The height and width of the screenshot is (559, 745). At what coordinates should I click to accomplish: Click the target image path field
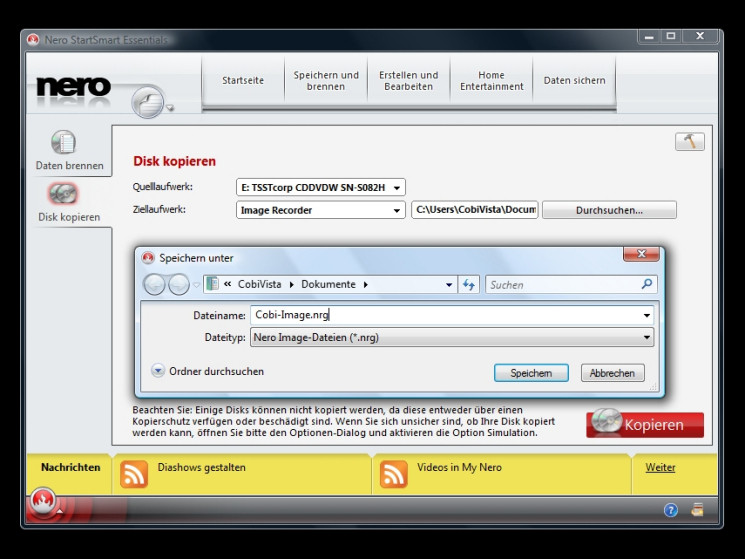(x=475, y=209)
